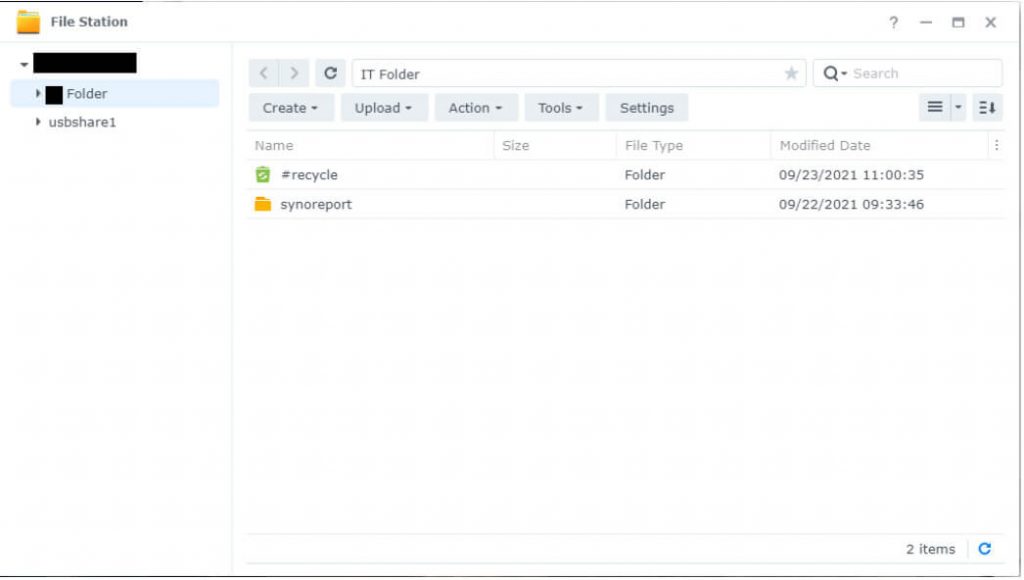Screen dimensions: 1024x580
Task: Open the Action dropdown menu
Action: point(476,108)
